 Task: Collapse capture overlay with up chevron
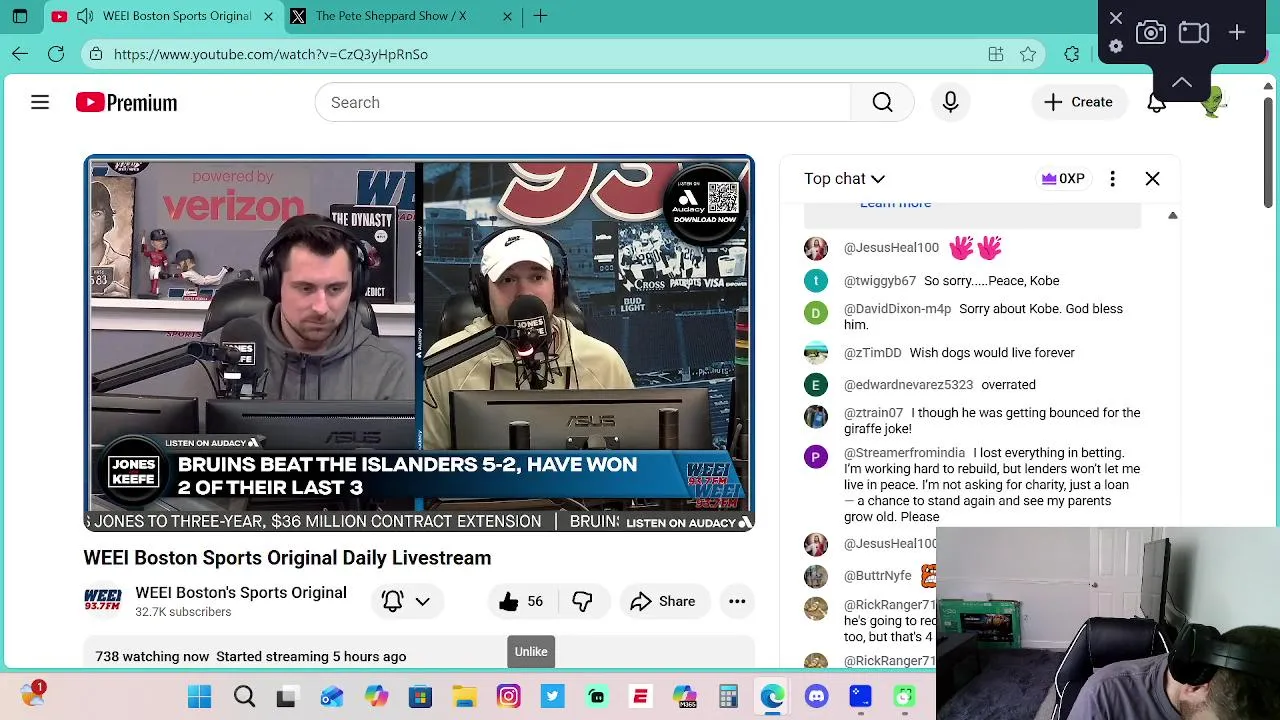point(1182,83)
